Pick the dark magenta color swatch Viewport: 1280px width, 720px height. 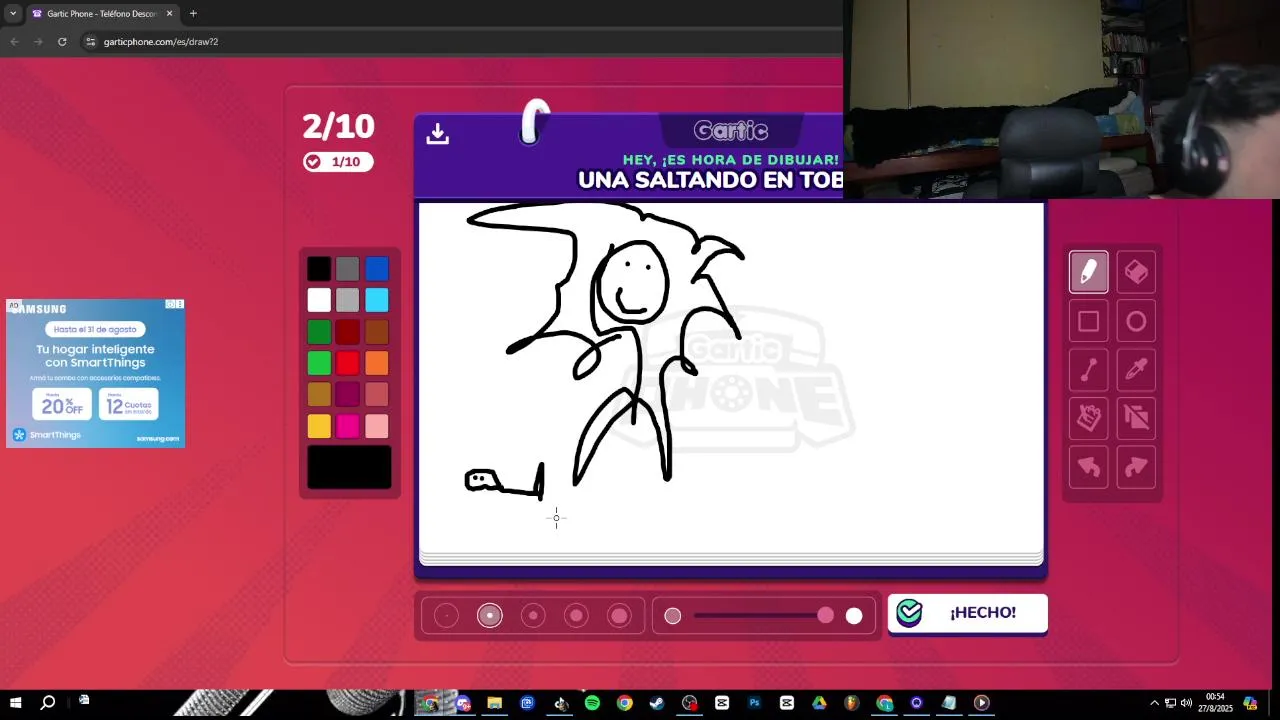[347, 394]
